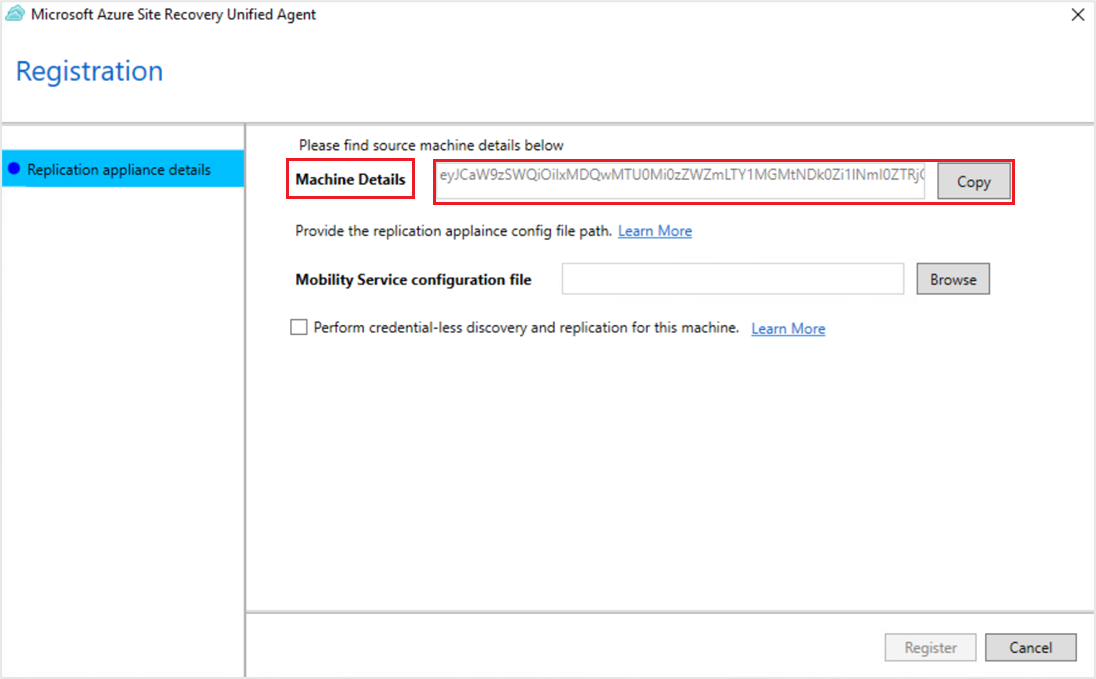Click the window close X
This screenshot has height=679, width=1096.
[1077, 14]
